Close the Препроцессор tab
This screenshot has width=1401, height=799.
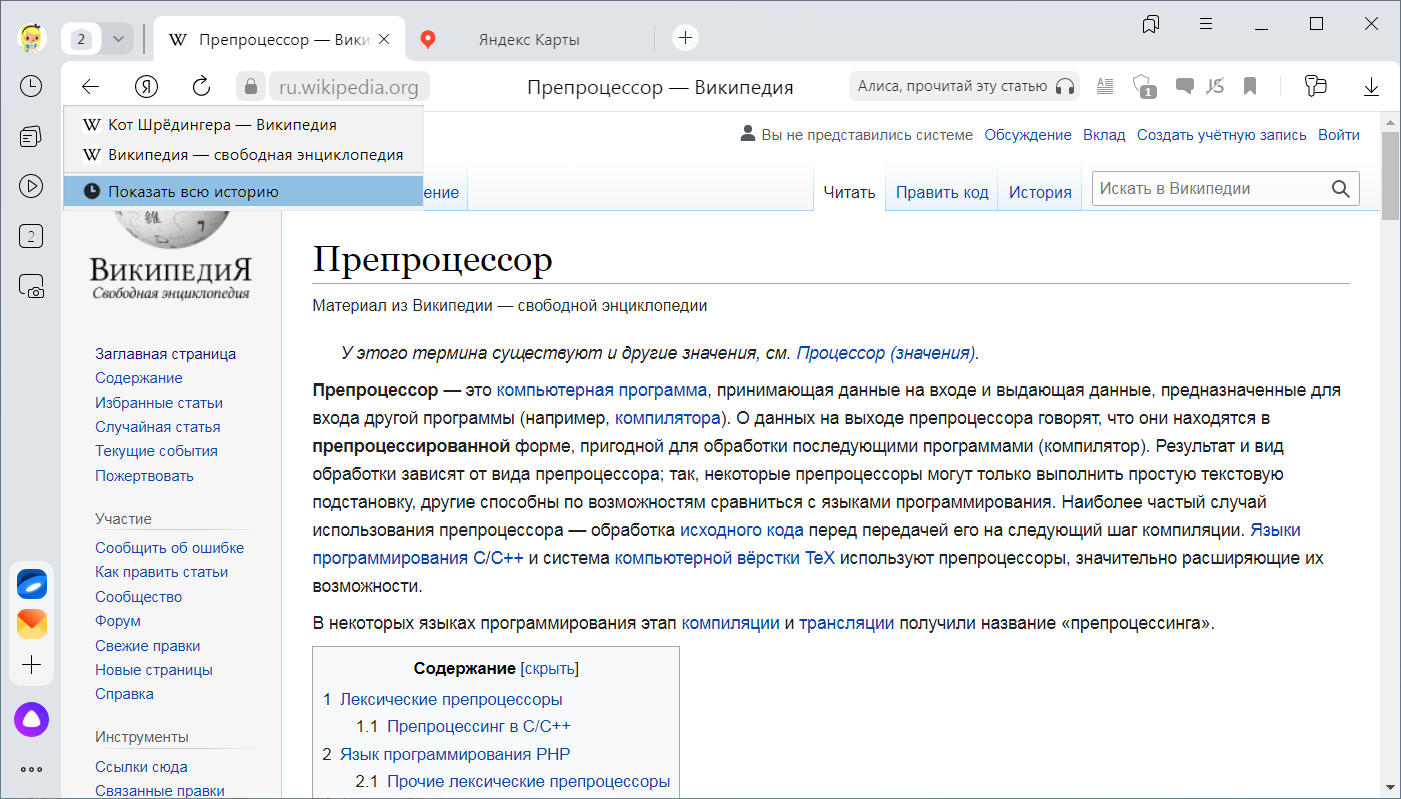[x=385, y=39]
